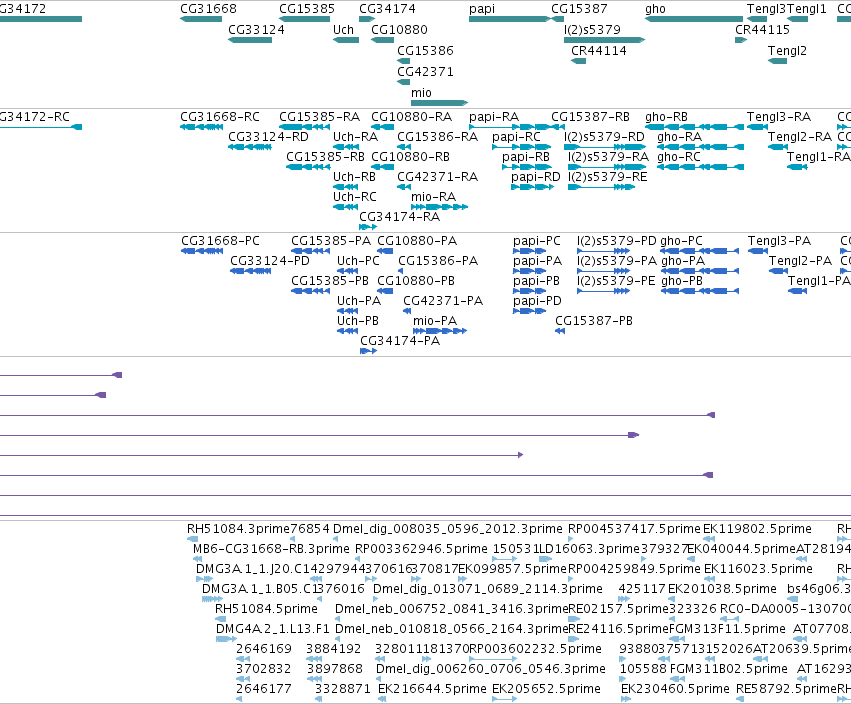Click the CR44114 gene label

click(599, 51)
